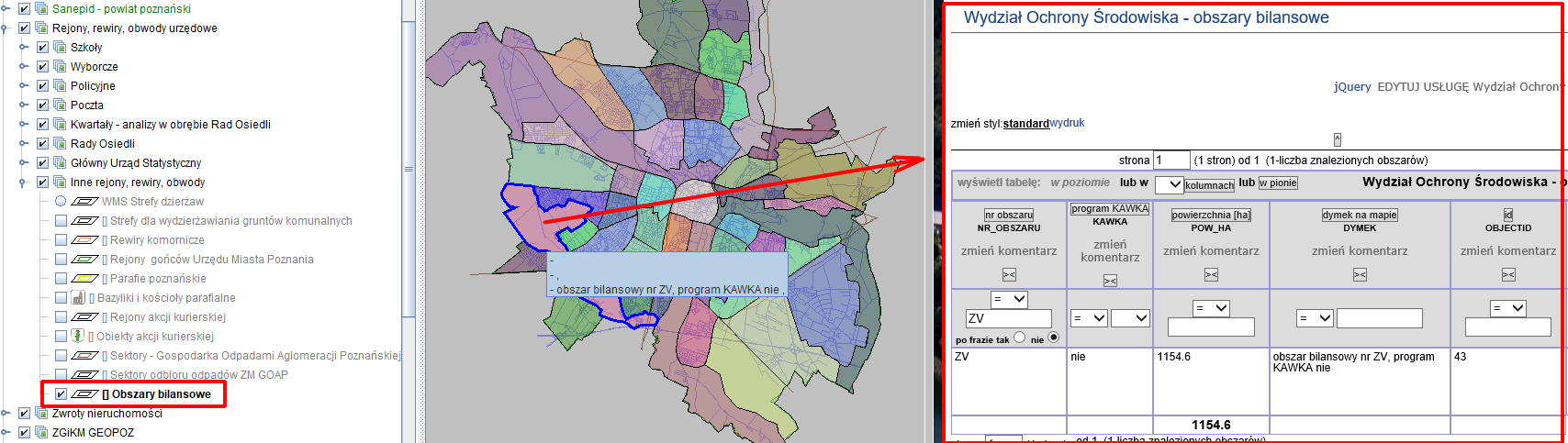Select the ZGiKM GEOPOZ tree item
Viewport: 1568px width, 443px height.
click(x=93, y=433)
